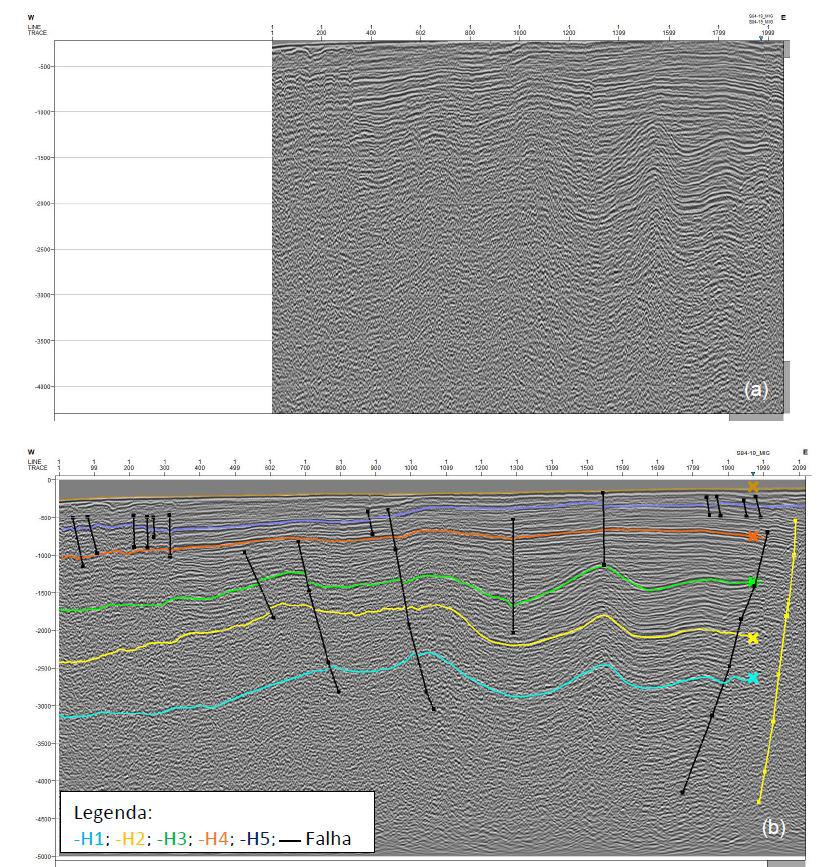817x867 pixels.
Task: Click depth label -1500 in panel (a)
Action: pos(43,158)
